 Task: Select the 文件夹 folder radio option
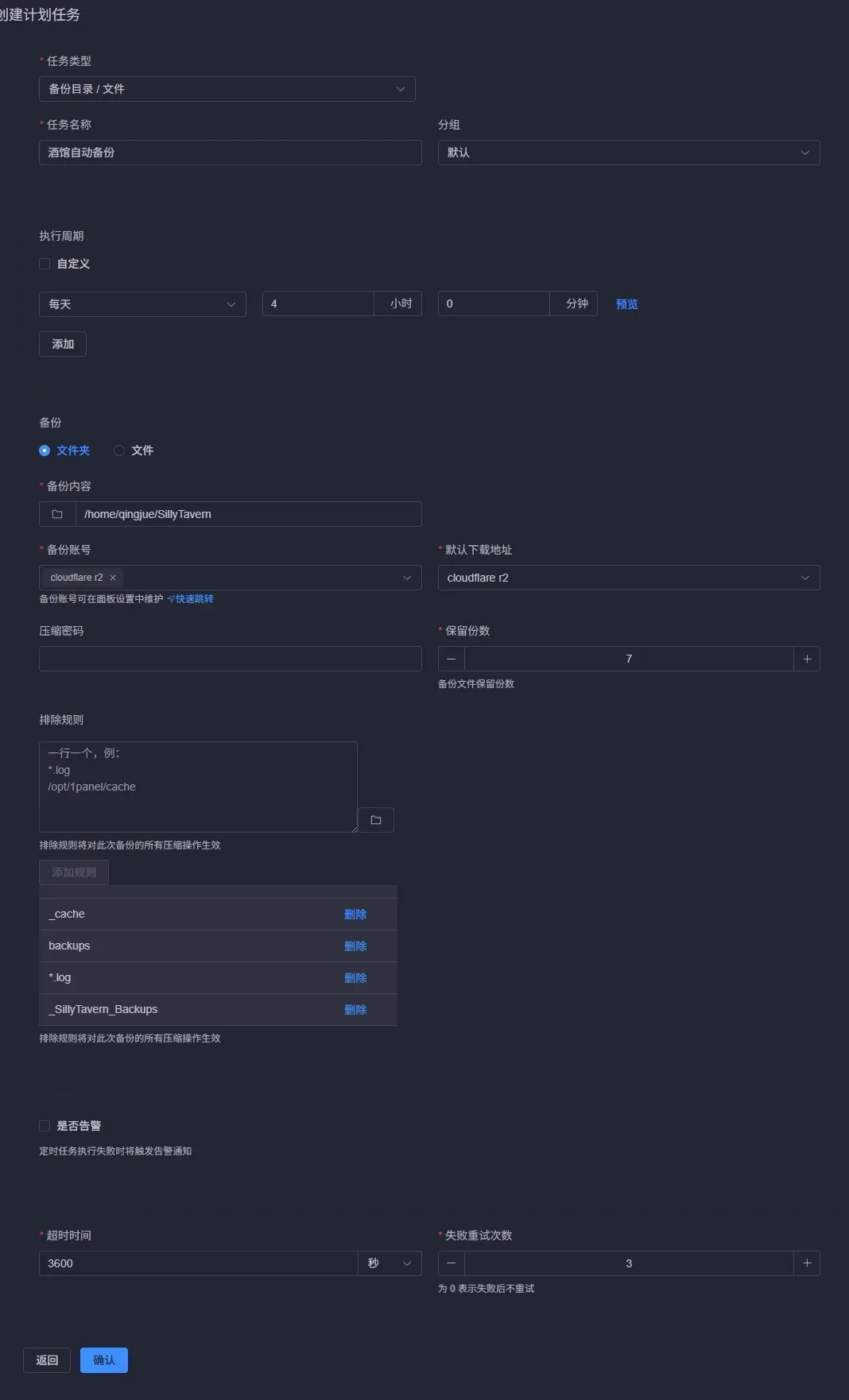tap(45, 451)
